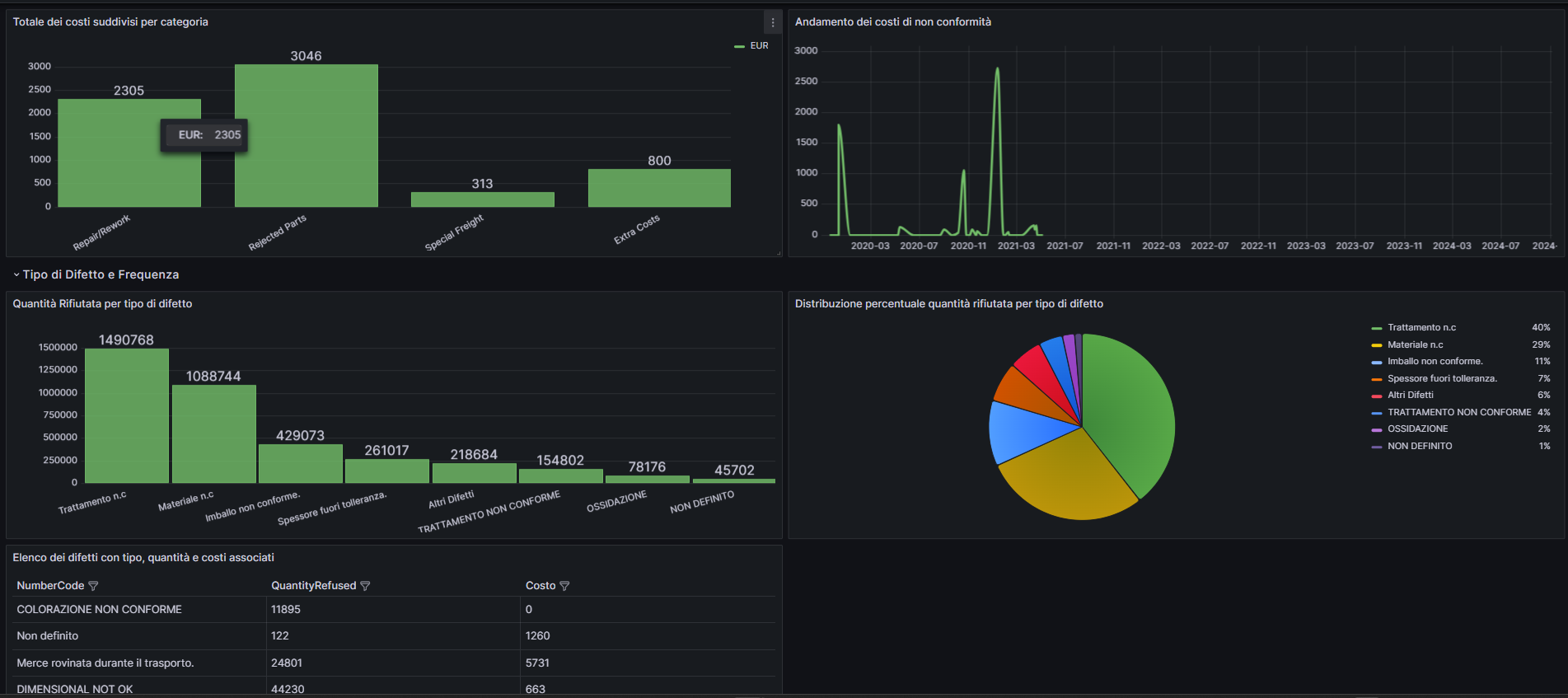
Task: Click the Elenco dei difetti panel title
Action: point(143,558)
